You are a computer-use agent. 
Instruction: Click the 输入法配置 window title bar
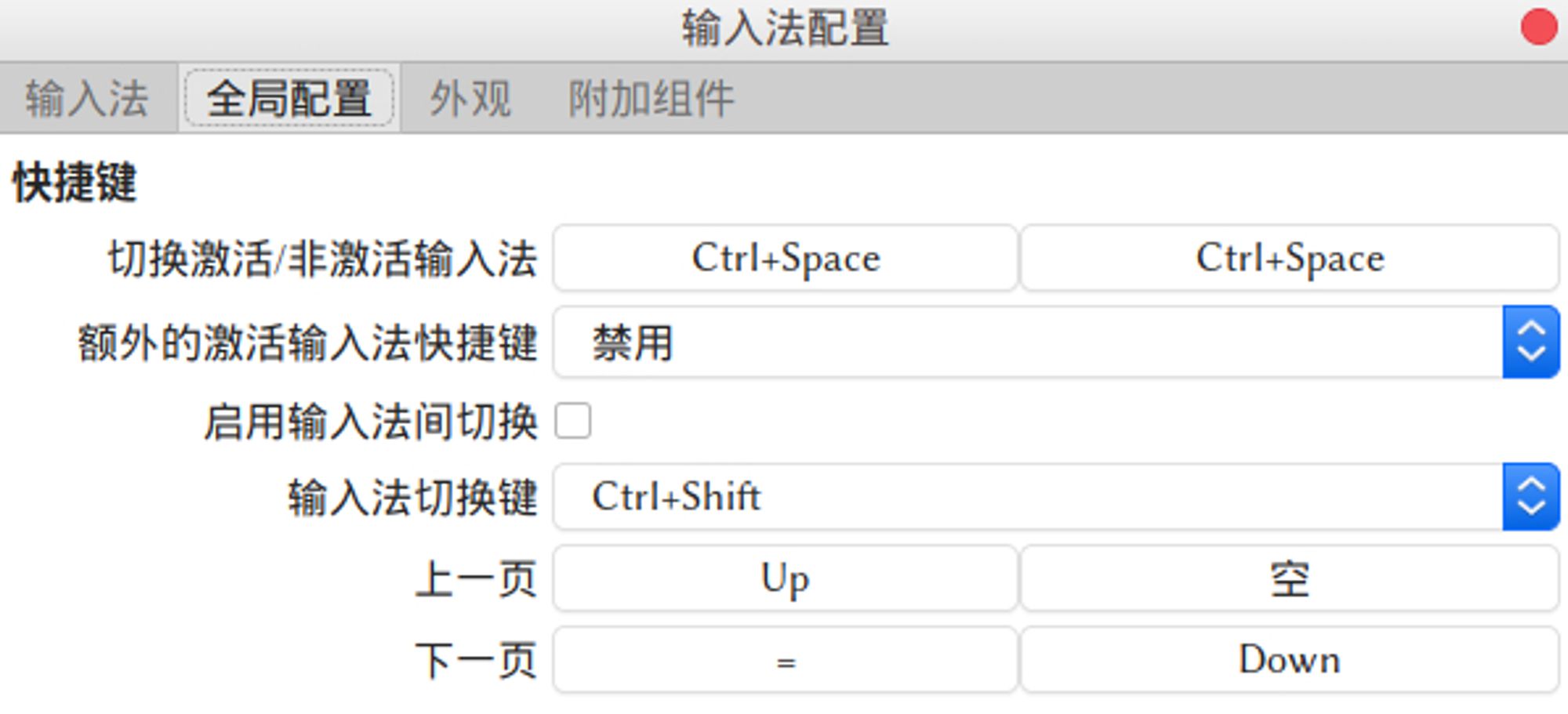[x=784, y=28]
